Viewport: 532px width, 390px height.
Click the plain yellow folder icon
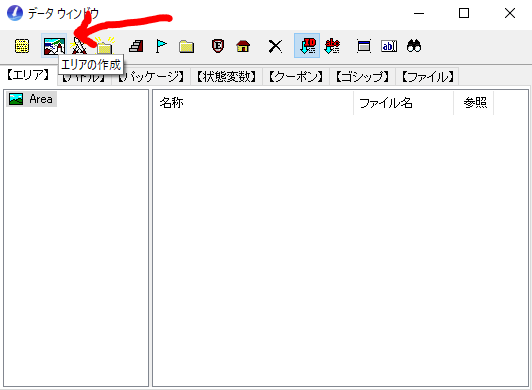tap(186, 47)
